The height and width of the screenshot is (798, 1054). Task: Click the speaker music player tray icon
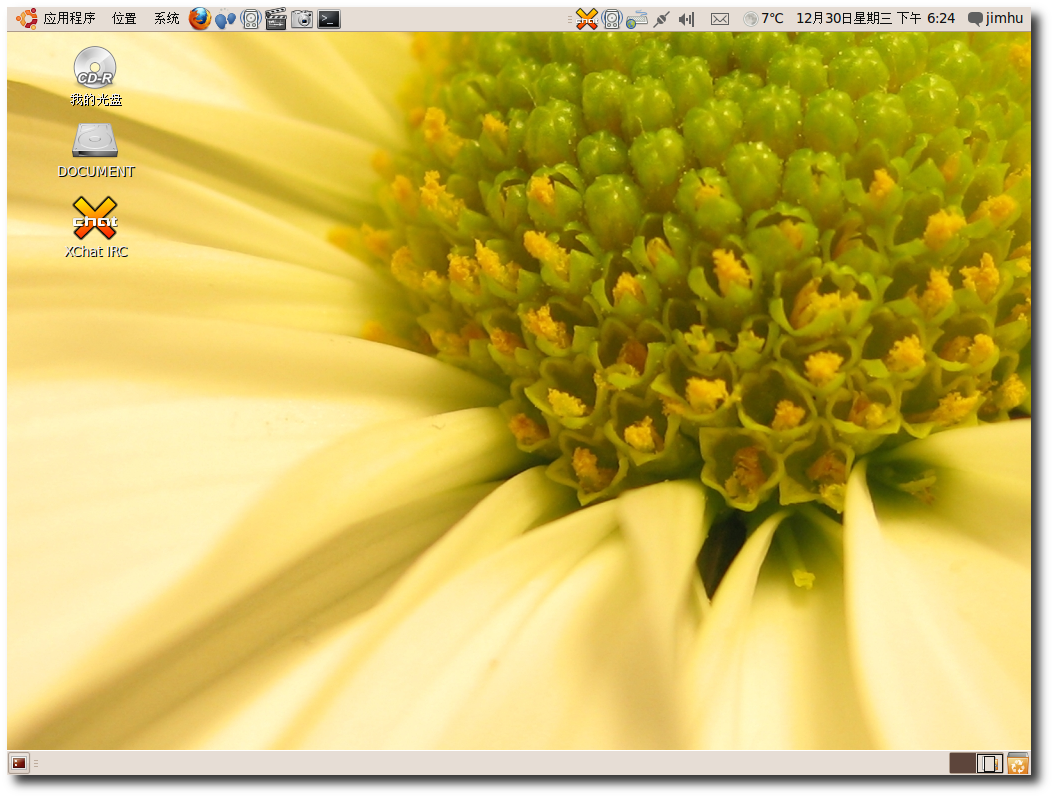[x=612, y=19]
